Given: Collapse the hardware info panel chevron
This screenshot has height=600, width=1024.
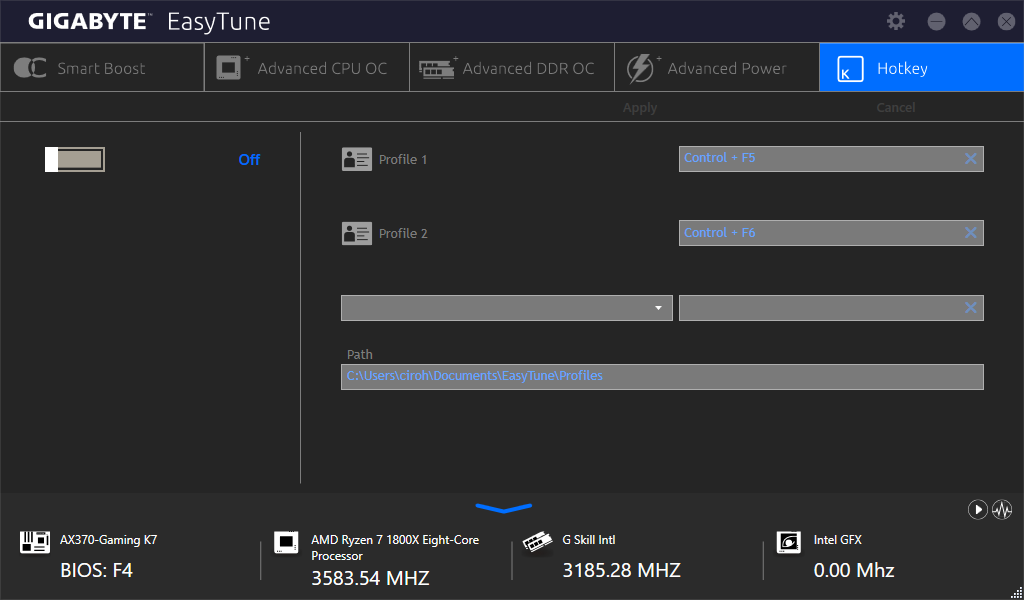Looking at the screenshot, I should 504,508.
